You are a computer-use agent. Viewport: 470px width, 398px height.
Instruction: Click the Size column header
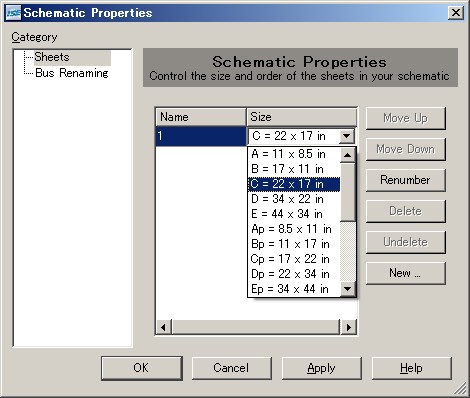click(301, 117)
